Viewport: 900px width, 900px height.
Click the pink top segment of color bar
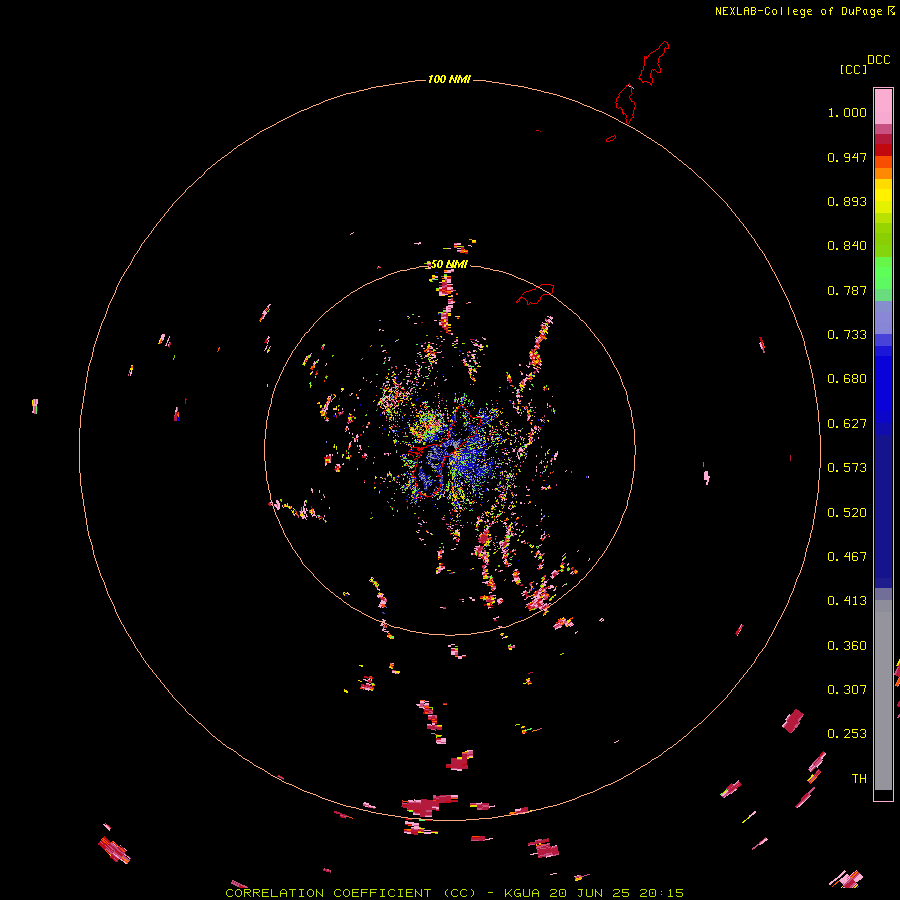883,107
